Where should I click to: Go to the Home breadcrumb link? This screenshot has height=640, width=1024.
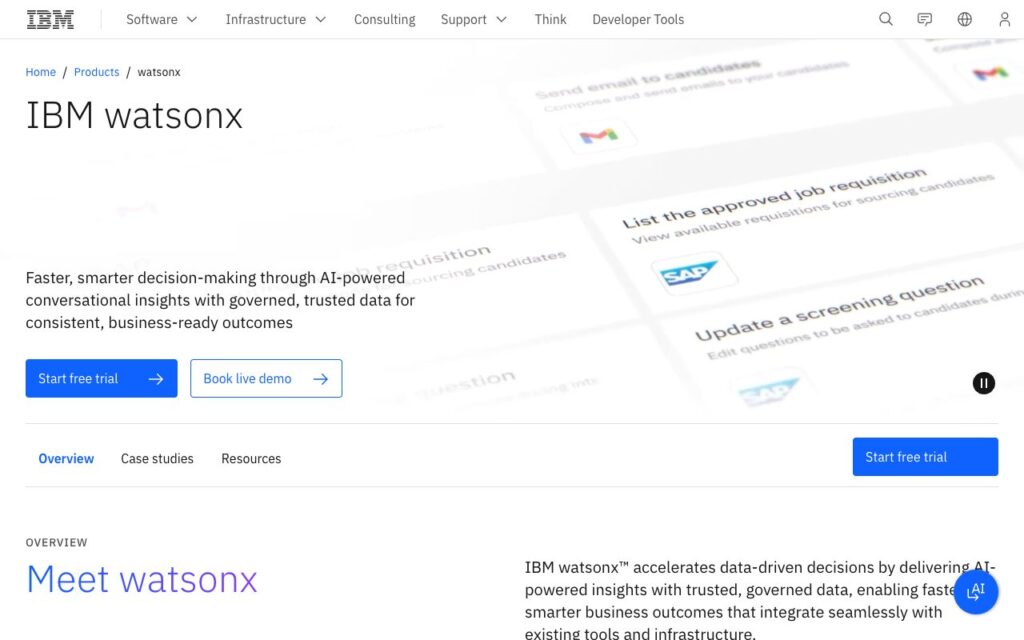point(40,72)
